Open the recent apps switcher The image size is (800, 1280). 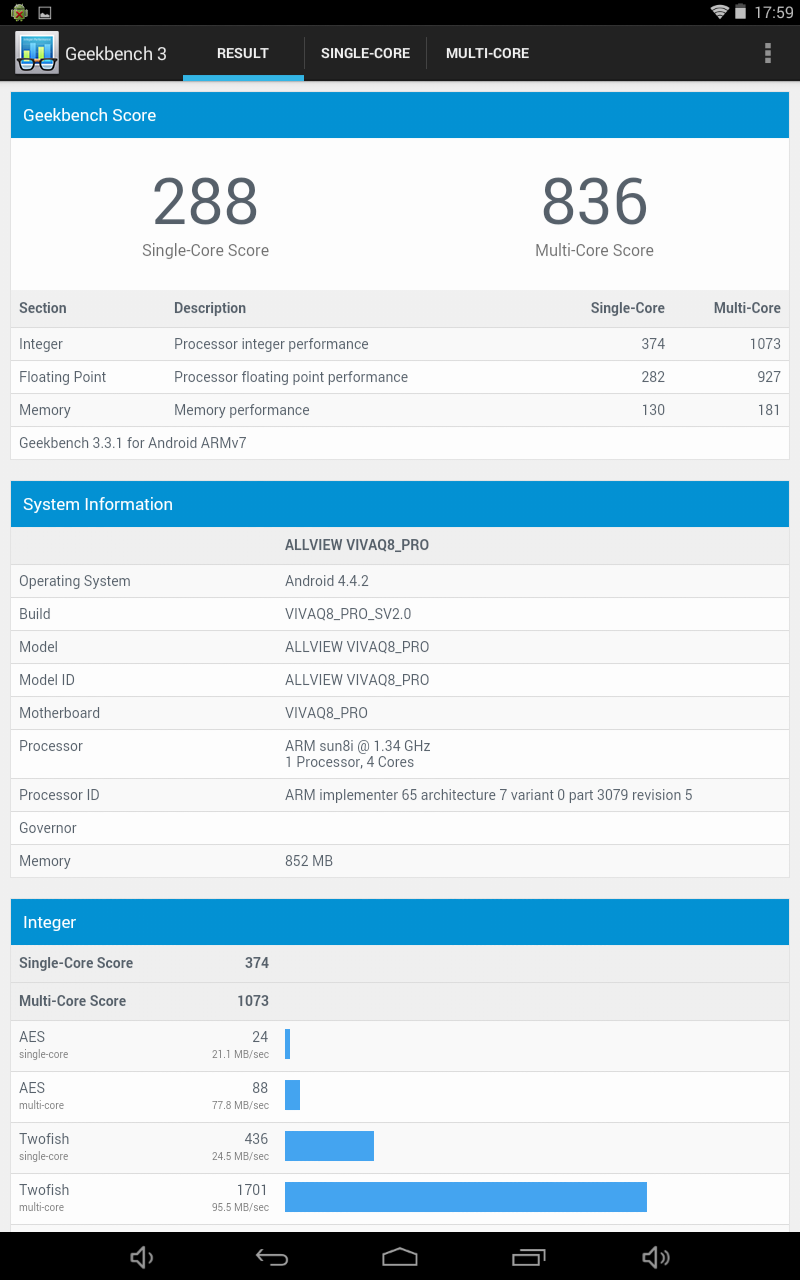click(529, 1257)
